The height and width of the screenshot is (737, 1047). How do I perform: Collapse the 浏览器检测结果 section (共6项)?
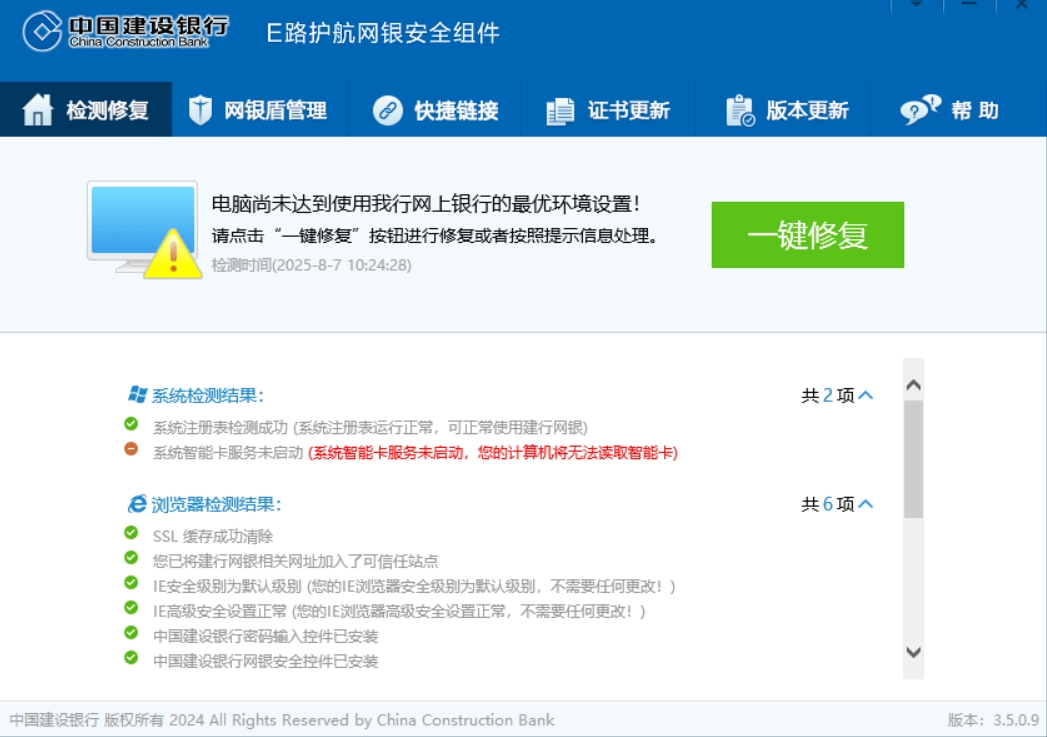pos(865,504)
